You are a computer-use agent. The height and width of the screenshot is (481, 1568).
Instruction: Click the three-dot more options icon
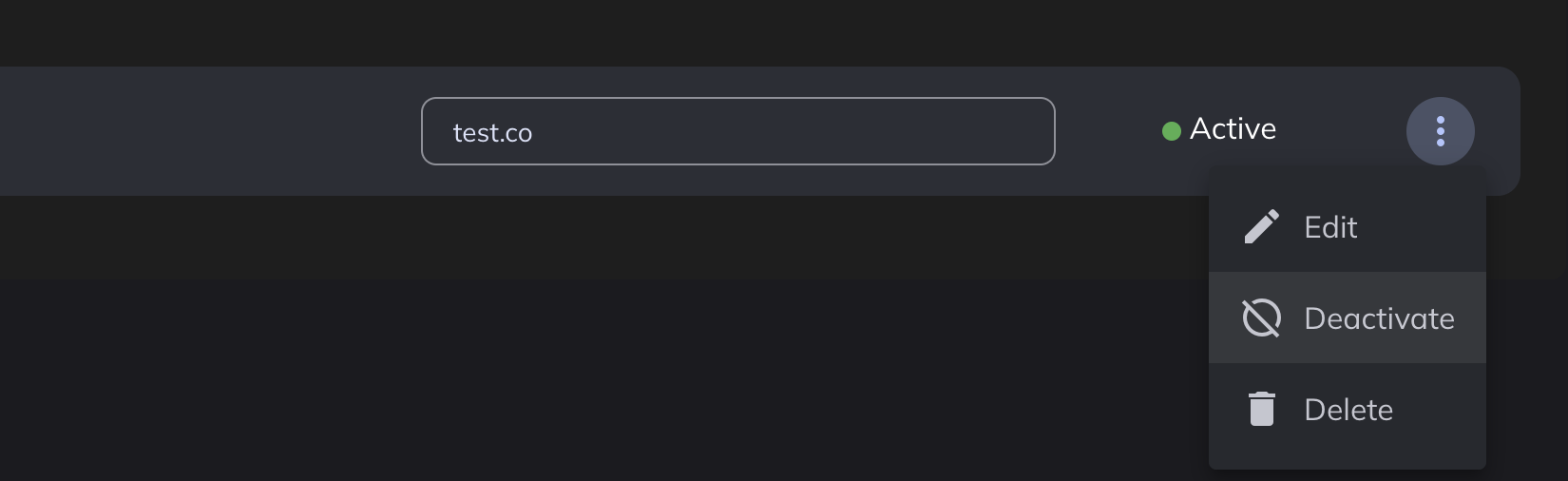pyautogui.click(x=1441, y=131)
